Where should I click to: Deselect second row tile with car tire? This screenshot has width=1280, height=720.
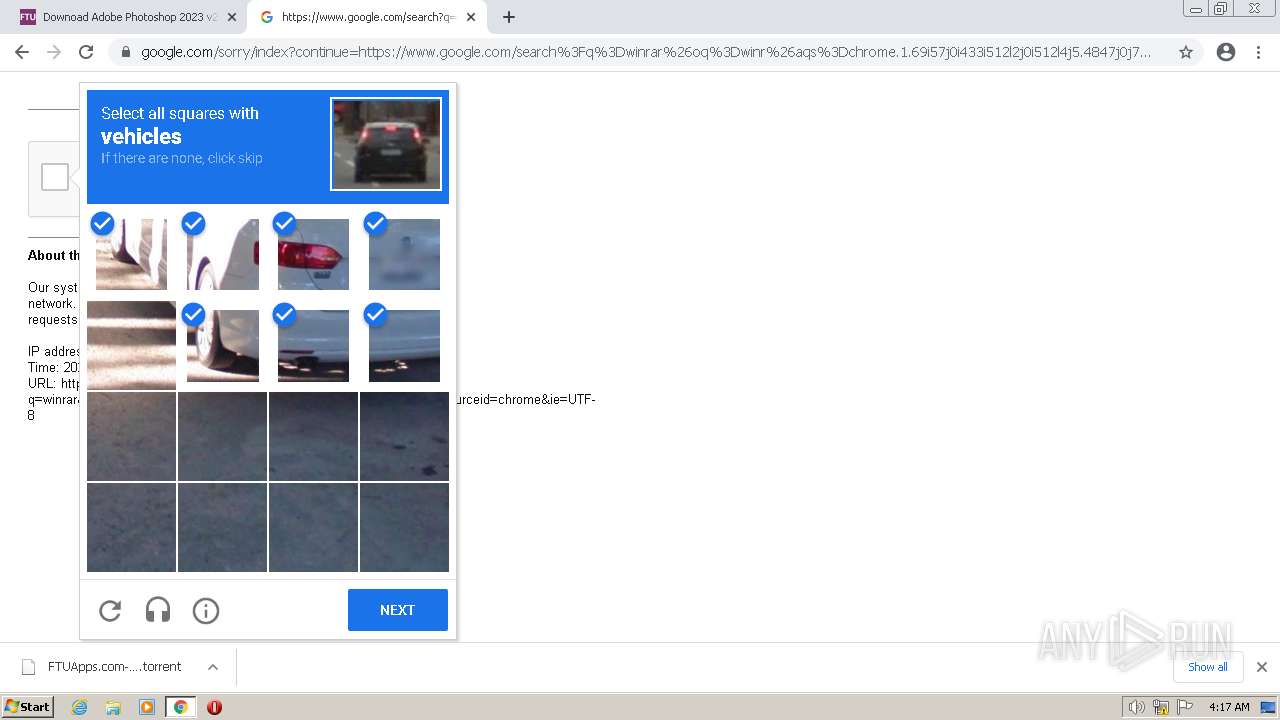[222, 345]
